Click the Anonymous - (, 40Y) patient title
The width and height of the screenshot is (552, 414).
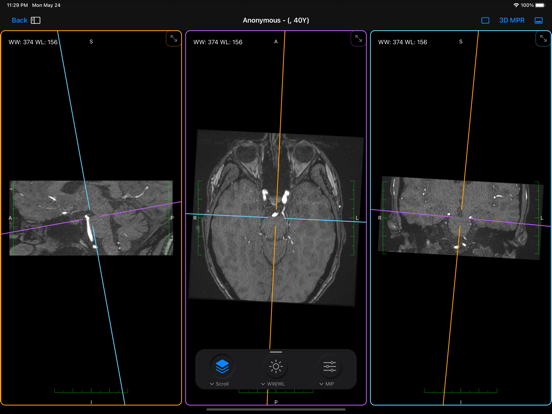[x=276, y=20]
